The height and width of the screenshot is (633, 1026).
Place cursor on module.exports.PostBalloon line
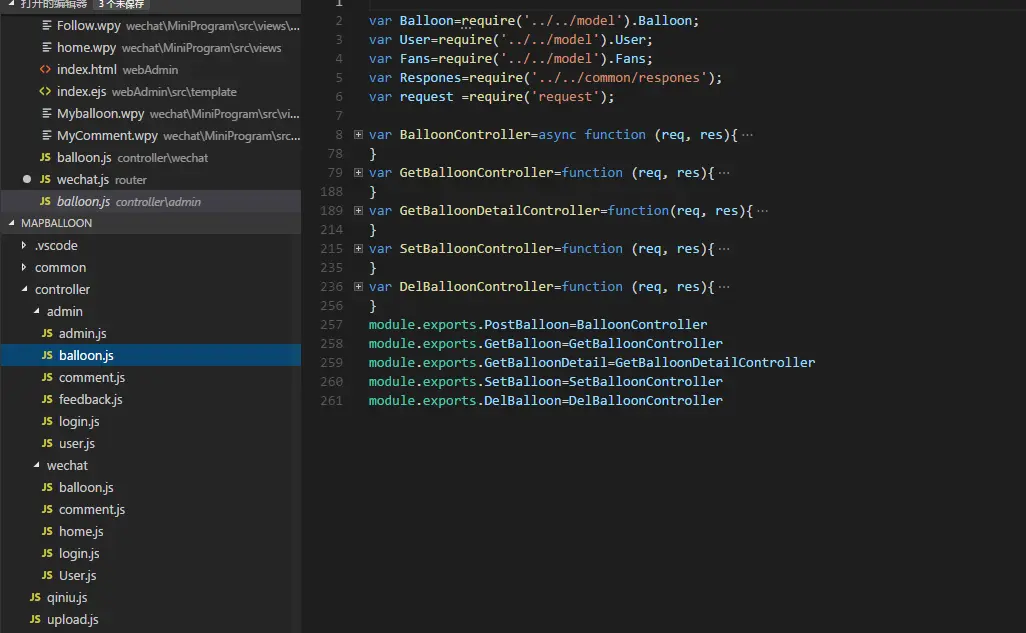538,325
